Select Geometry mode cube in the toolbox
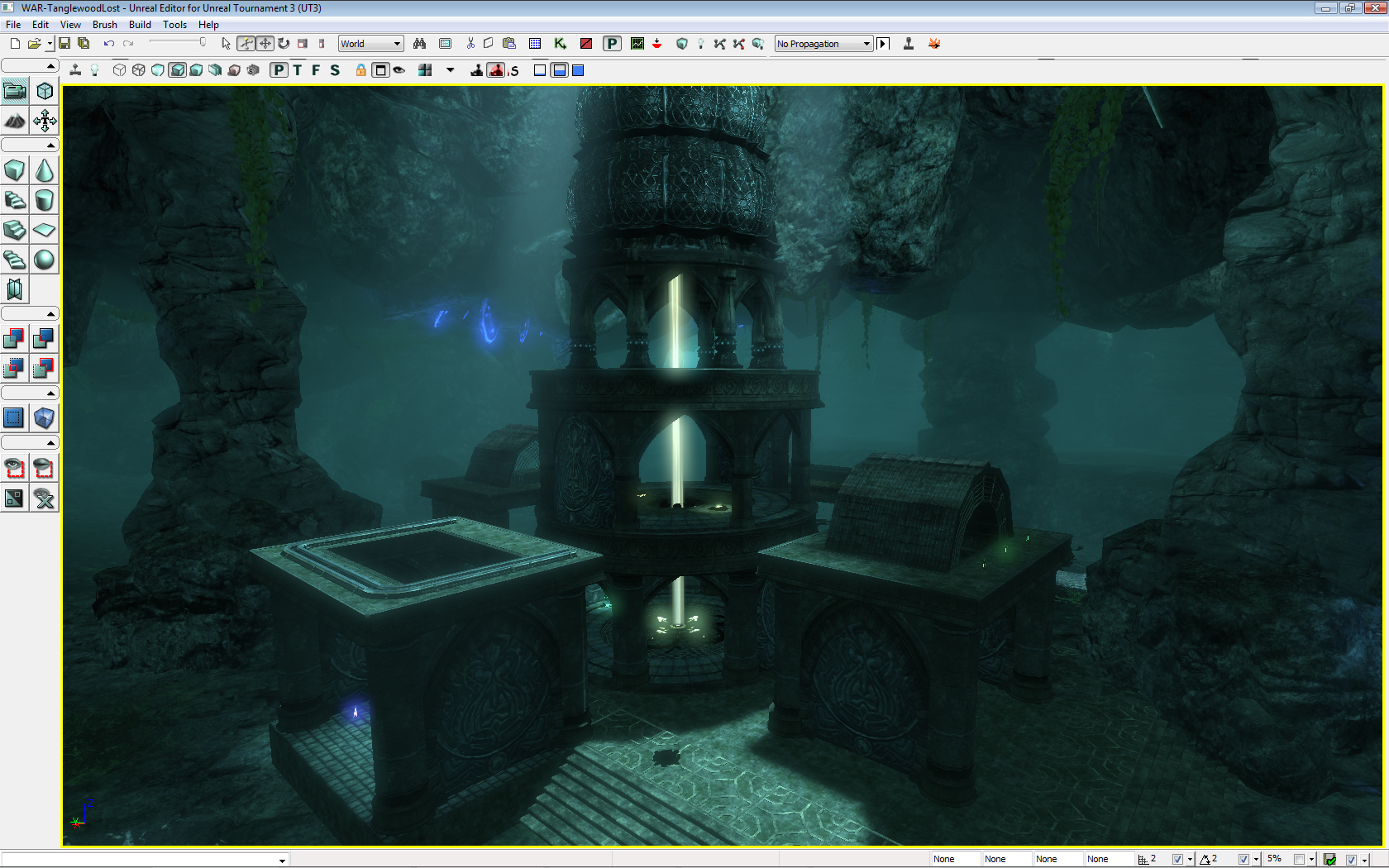Viewport: 1389px width, 868px height. 45,91
